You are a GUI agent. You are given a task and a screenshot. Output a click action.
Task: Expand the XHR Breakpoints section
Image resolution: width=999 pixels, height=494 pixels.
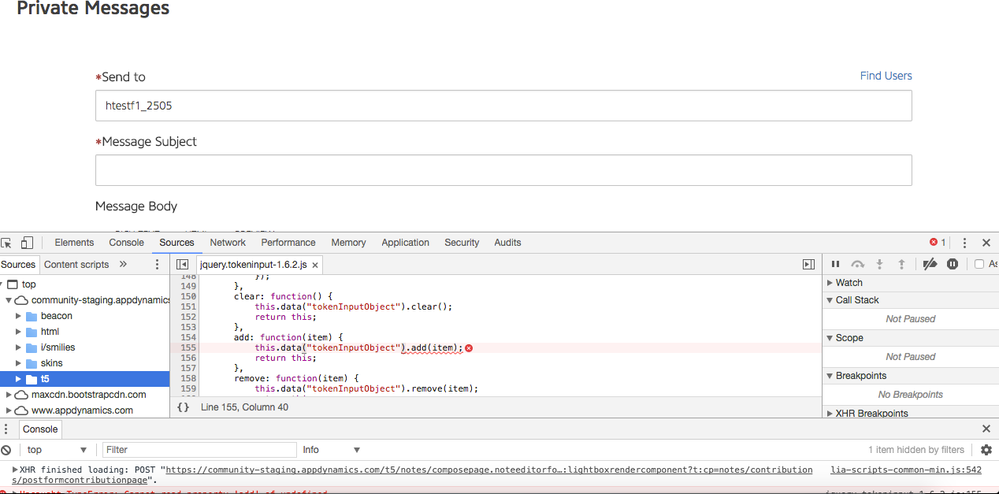tap(830, 413)
